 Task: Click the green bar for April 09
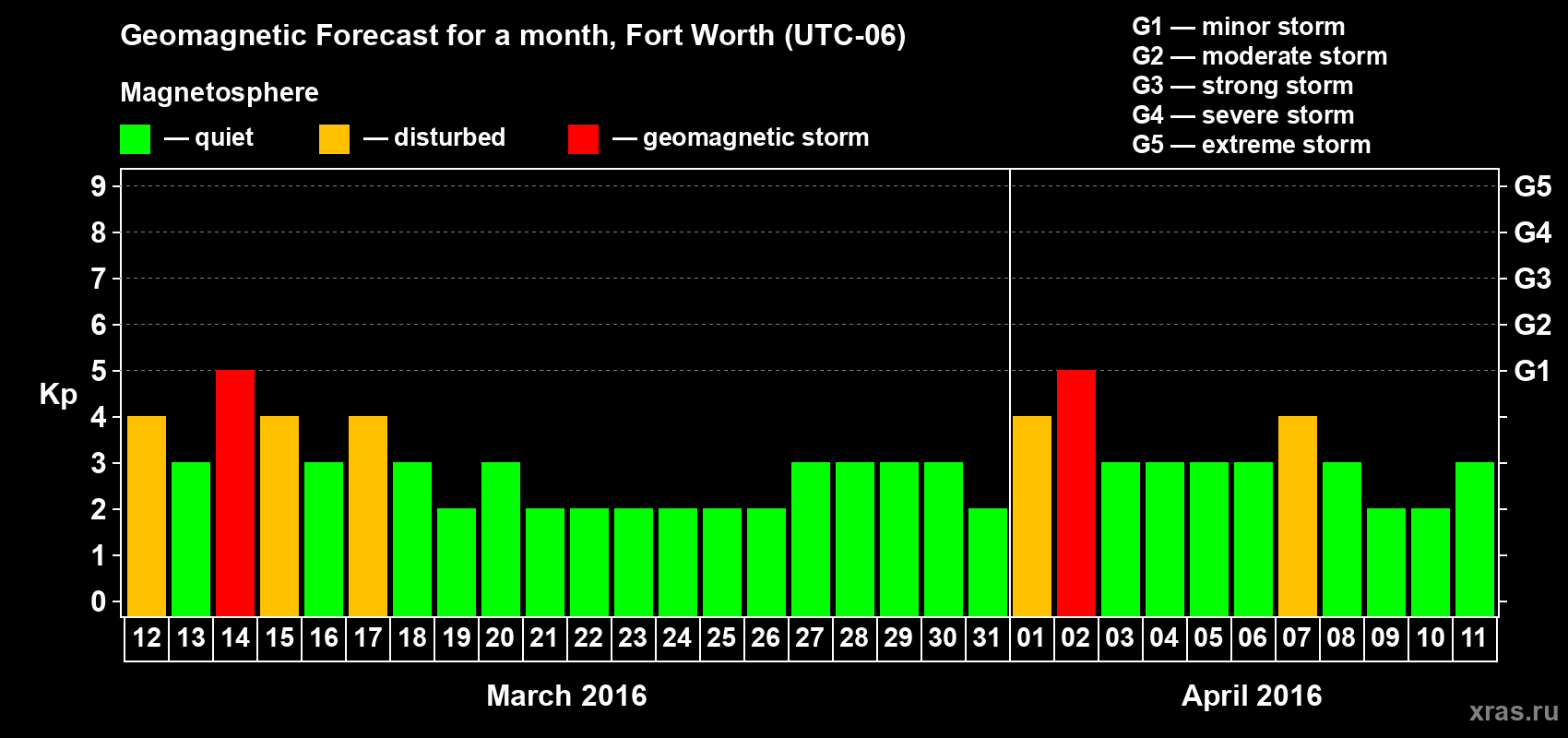[1386, 562]
